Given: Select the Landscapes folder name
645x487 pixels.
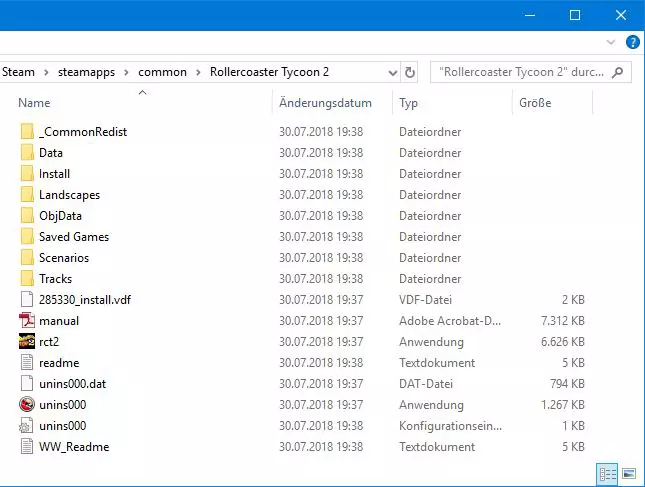Looking at the screenshot, I should click(x=70, y=195).
